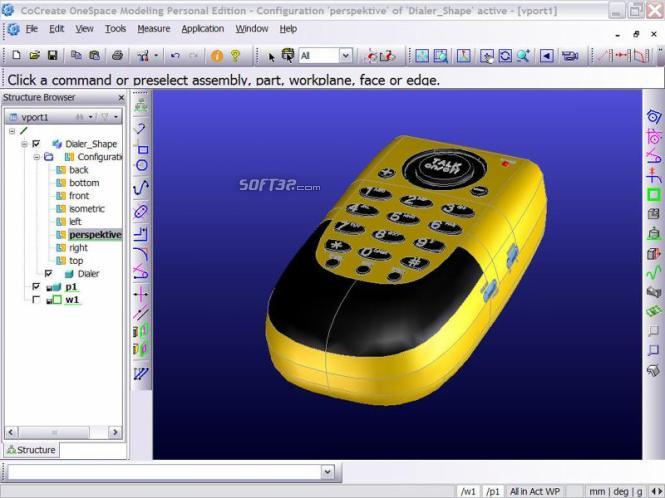The height and width of the screenshot is (498, 665).
Task: Uncheck the p1 part checkbox
Action: coord(36,286)
